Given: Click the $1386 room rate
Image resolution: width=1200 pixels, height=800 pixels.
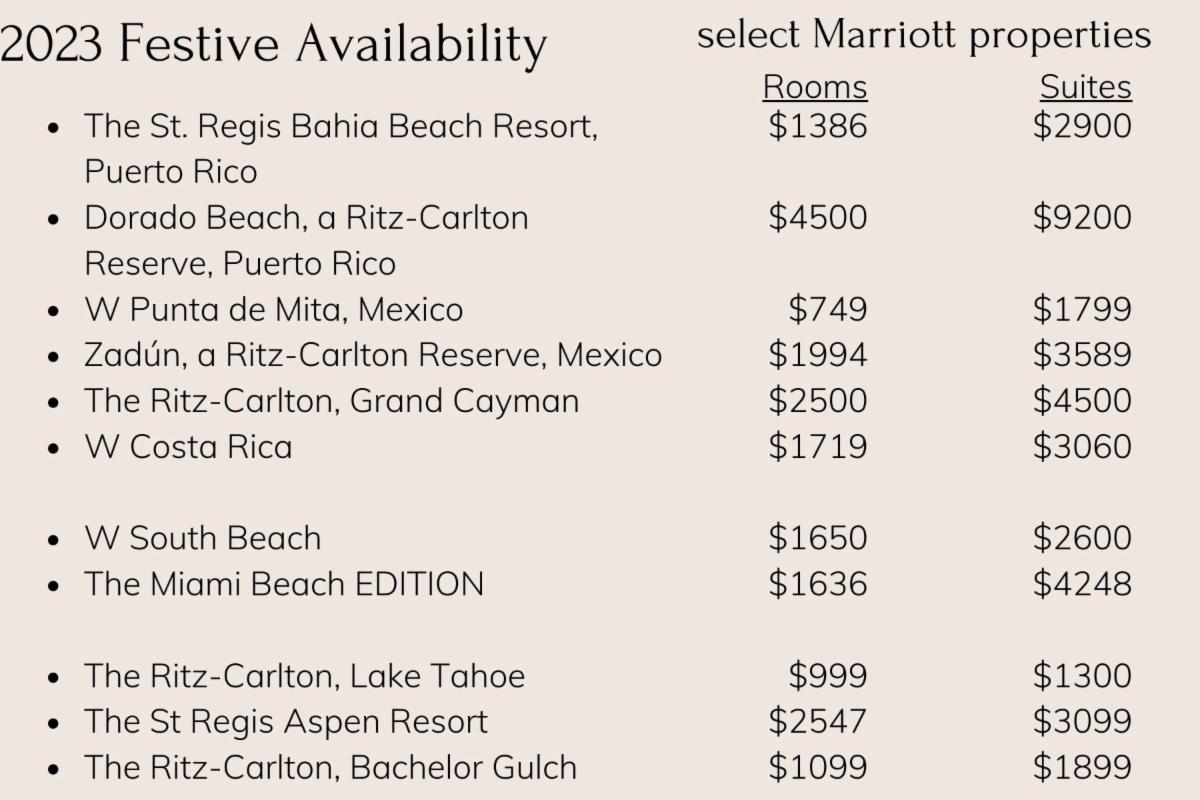Looking at the screenshot, I should coord(817,127).
